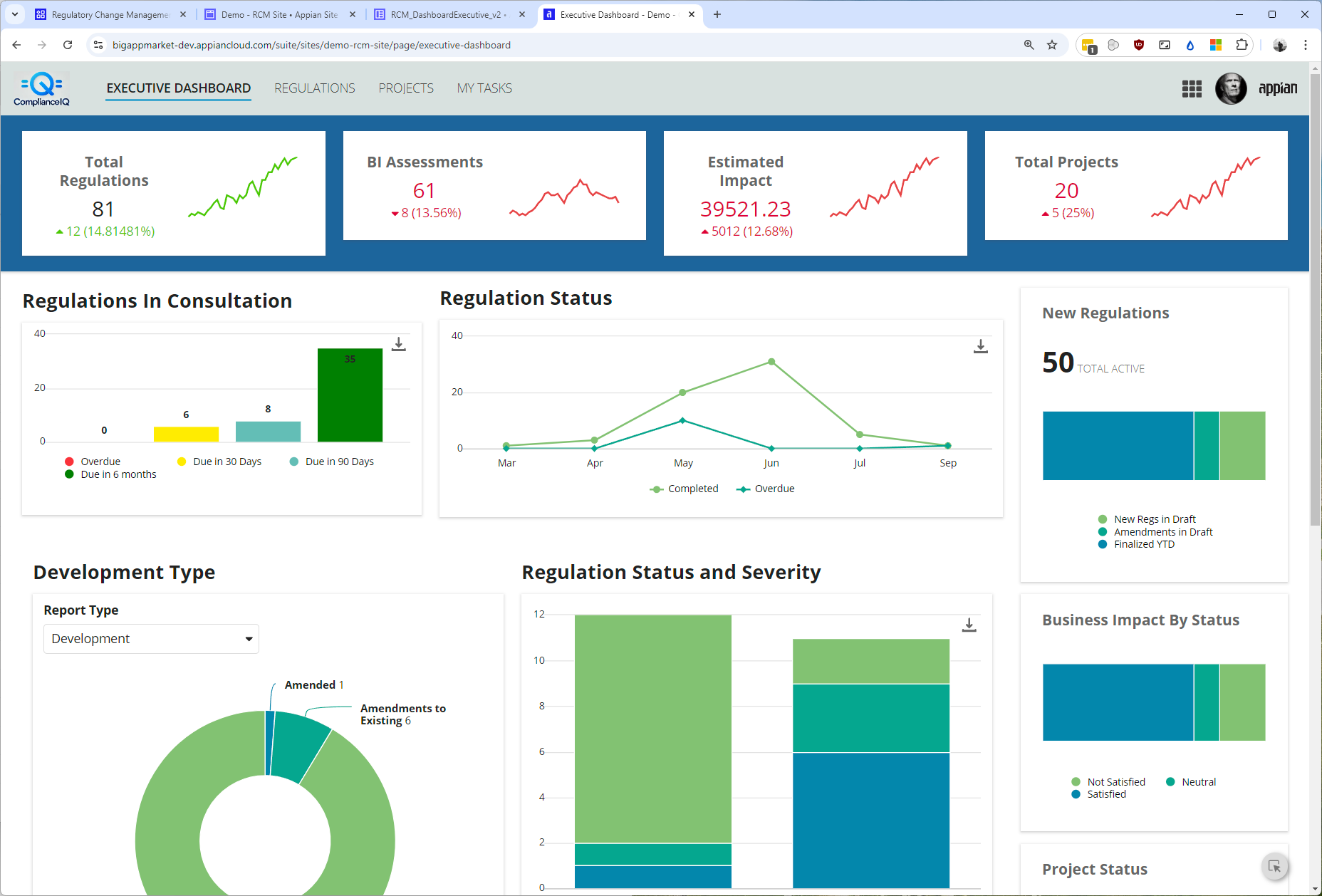Screen dimensions: 1322x896
Task: Click the Microsoft colored-squares extension icon
Action: pyautogui.click(x=1216, y=45)
